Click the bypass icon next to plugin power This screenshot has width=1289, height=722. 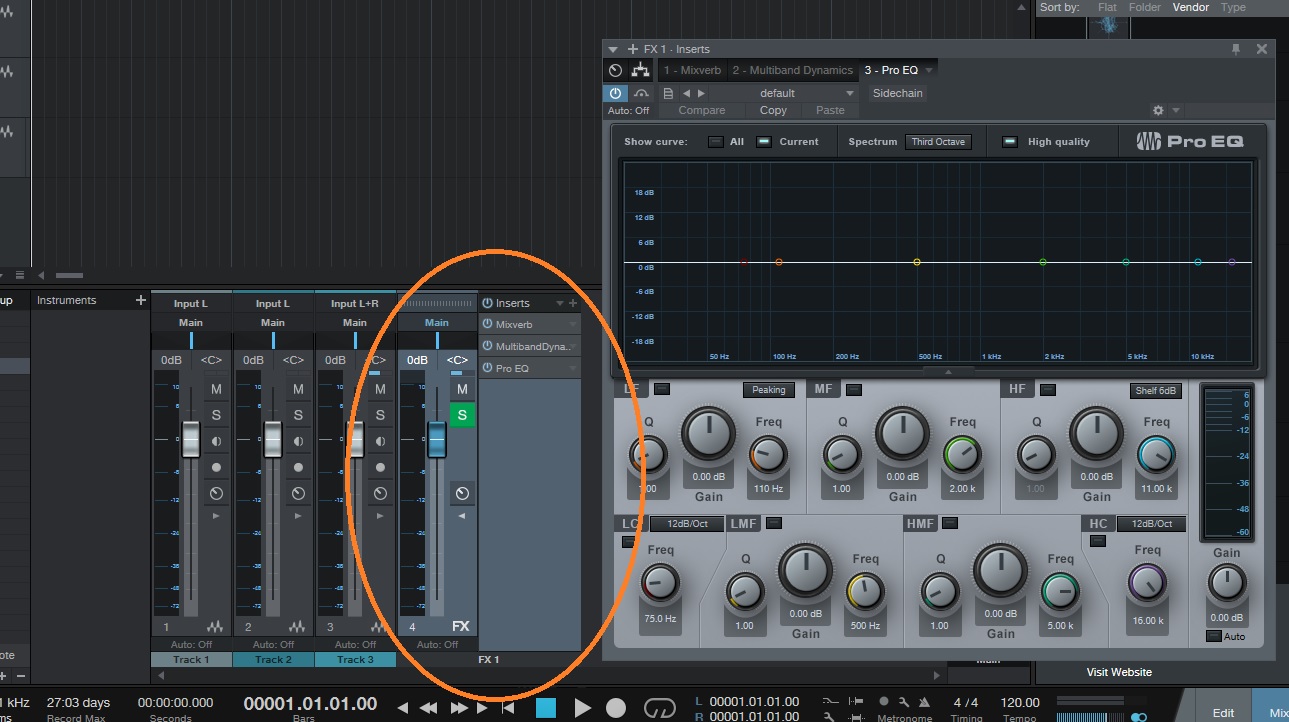point(641,93)
